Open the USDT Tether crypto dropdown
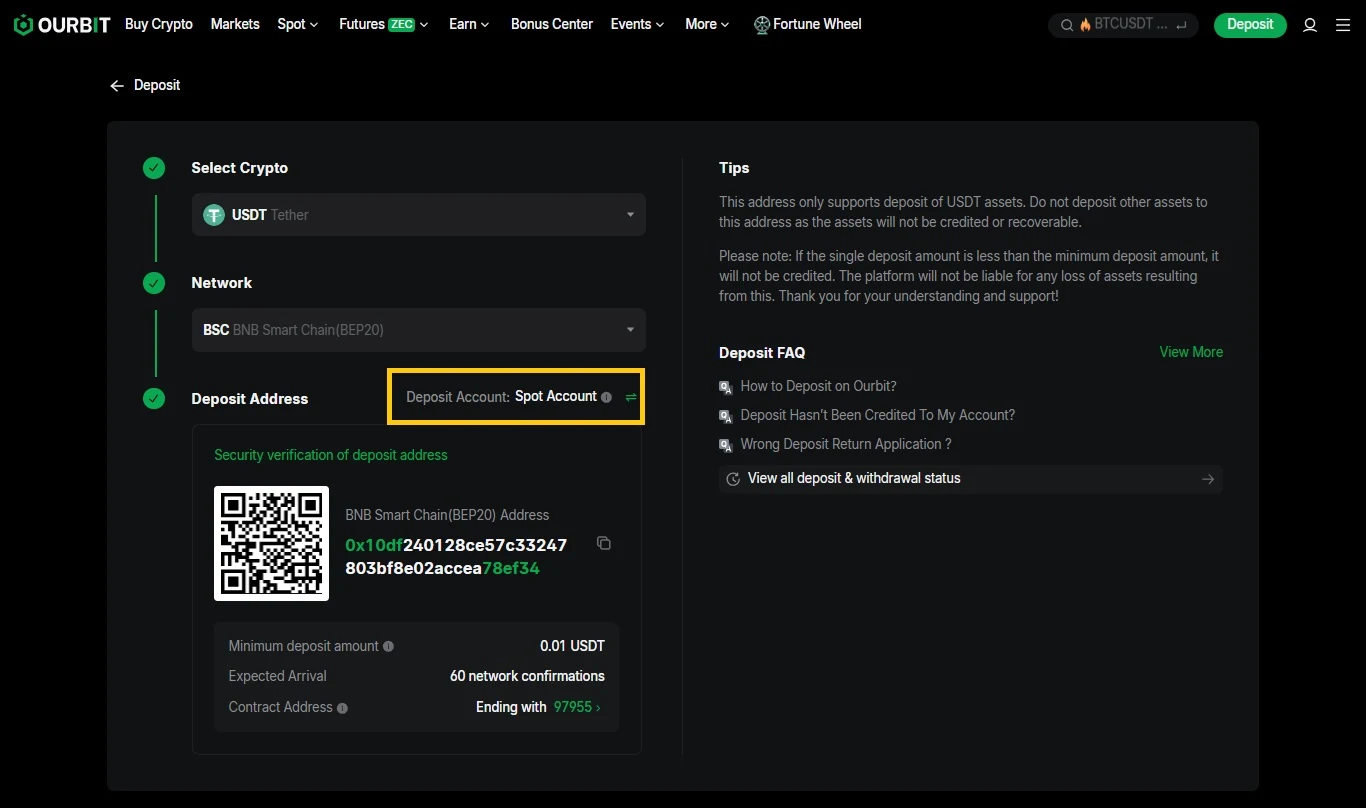 pos(419,215)
